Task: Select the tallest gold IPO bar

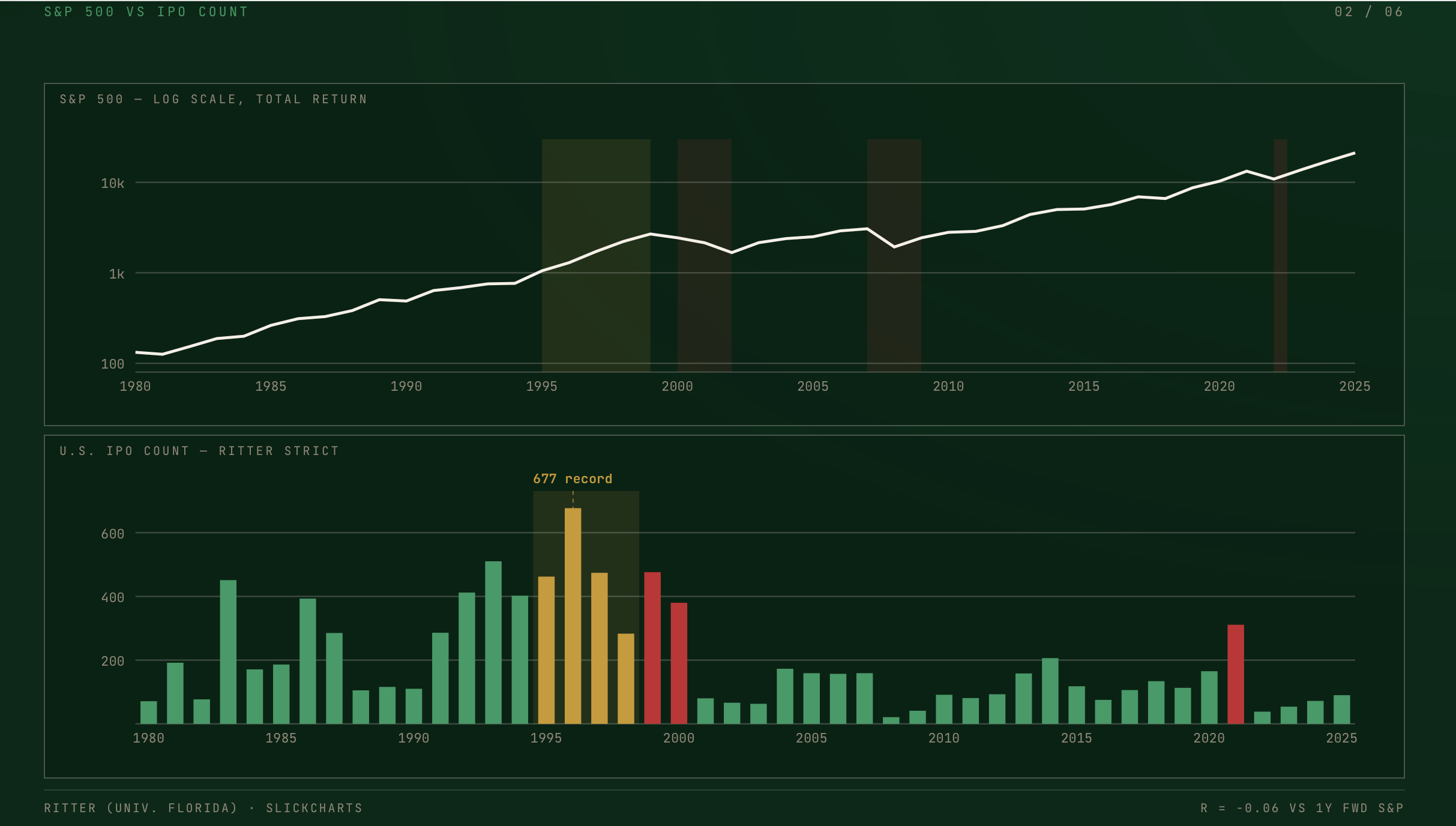Action: (x=573, y=616)
